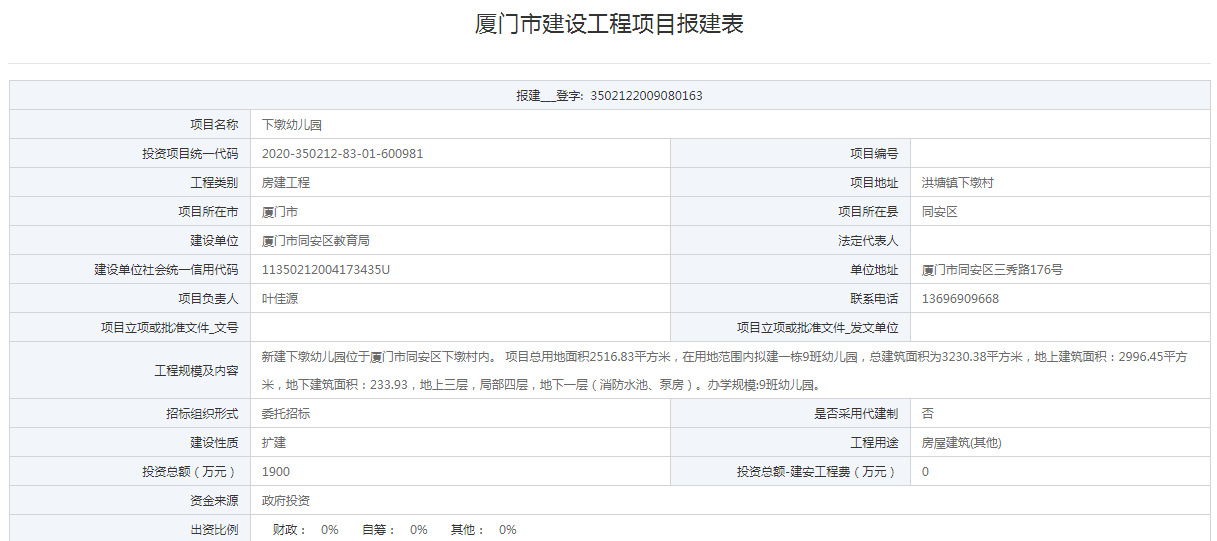This screenshot has width=1217, height=541.
Task: Select the value 厦门市同安区三秀路176号
Action: click(x=992, y=270)
